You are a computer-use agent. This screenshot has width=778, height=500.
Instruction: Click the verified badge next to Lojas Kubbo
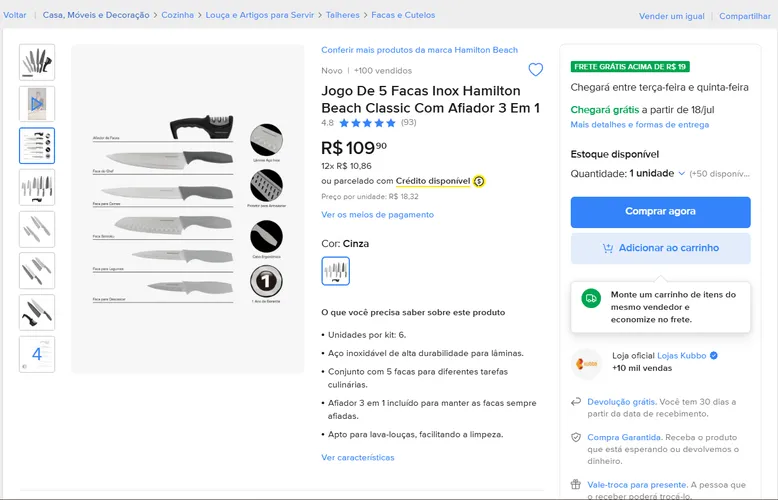click(713, 355)
